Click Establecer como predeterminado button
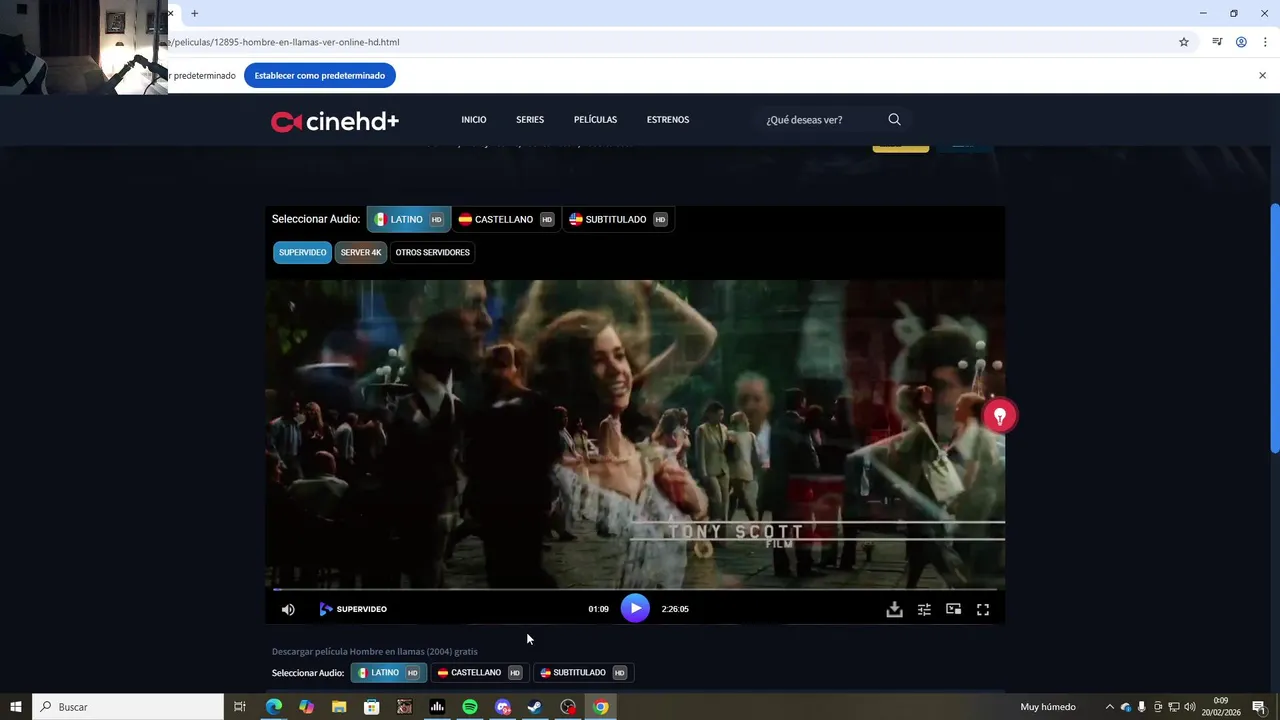 (x=320, y=75)
